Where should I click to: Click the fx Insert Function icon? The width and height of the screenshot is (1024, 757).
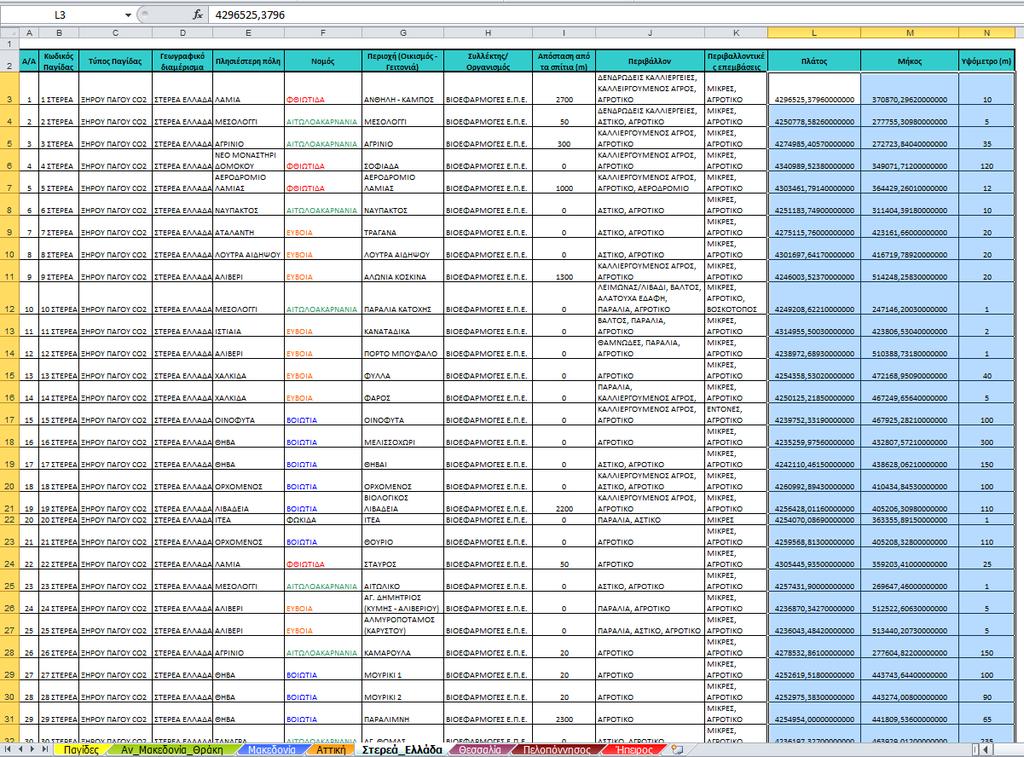pos(198,14)
